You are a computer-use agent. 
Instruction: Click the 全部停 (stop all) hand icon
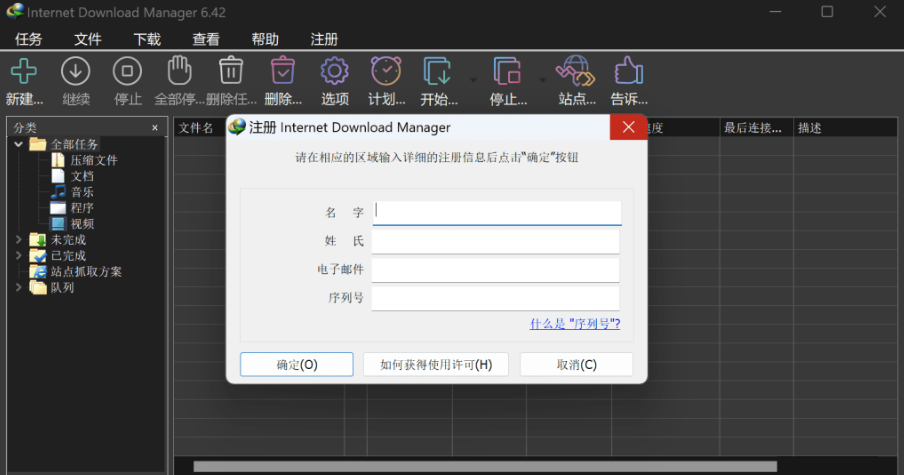click(179, 71)
